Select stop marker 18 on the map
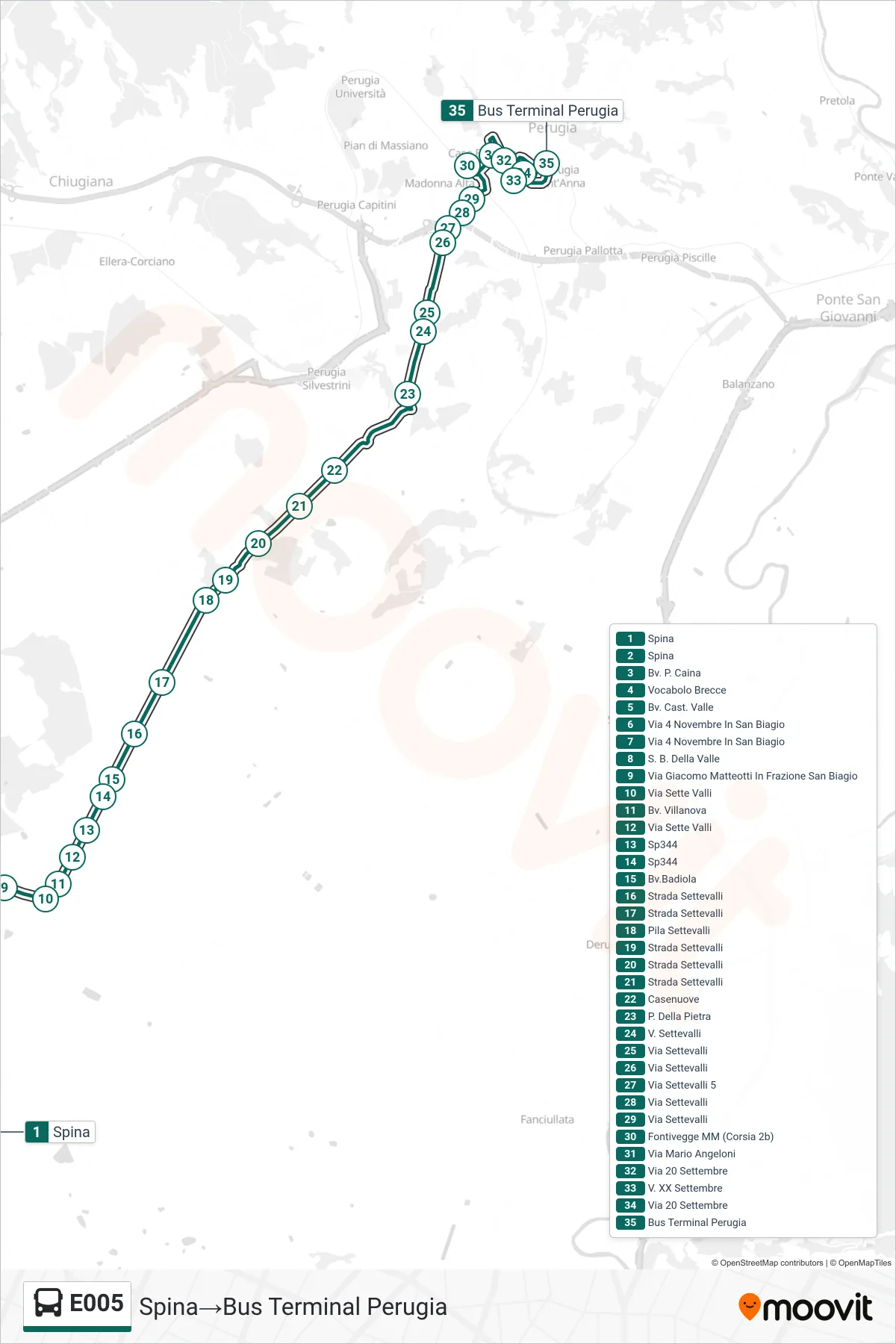Viewport: 896px width, 1344px height. coord(206,600)
